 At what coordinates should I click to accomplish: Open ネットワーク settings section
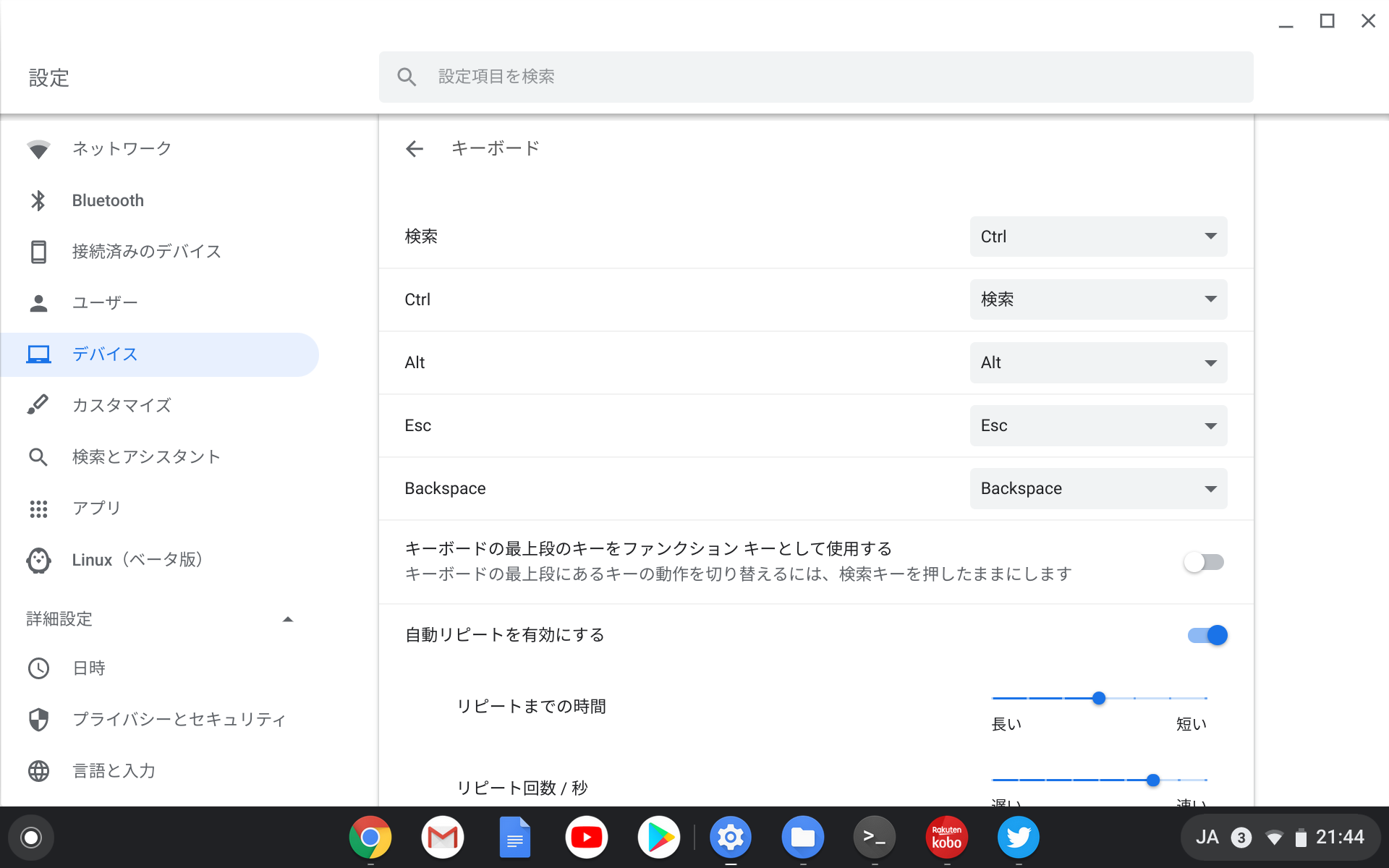tap(159, 149)
